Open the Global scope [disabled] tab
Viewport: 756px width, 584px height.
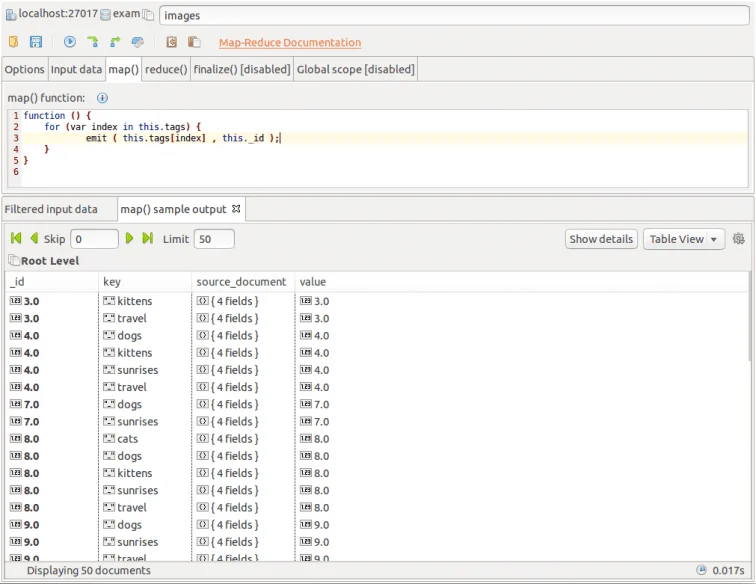click(355, 69)
